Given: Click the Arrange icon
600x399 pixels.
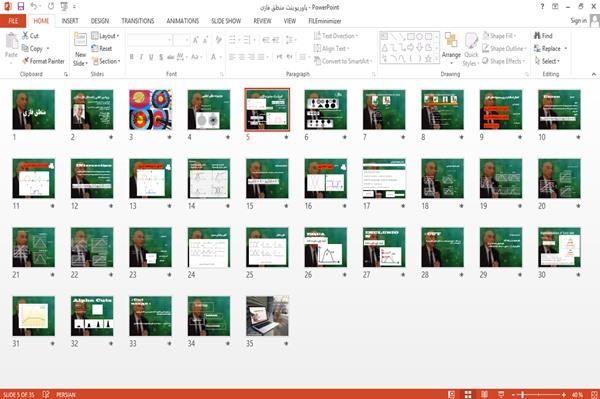Looking at the screenshot, I should click(451, 40).
